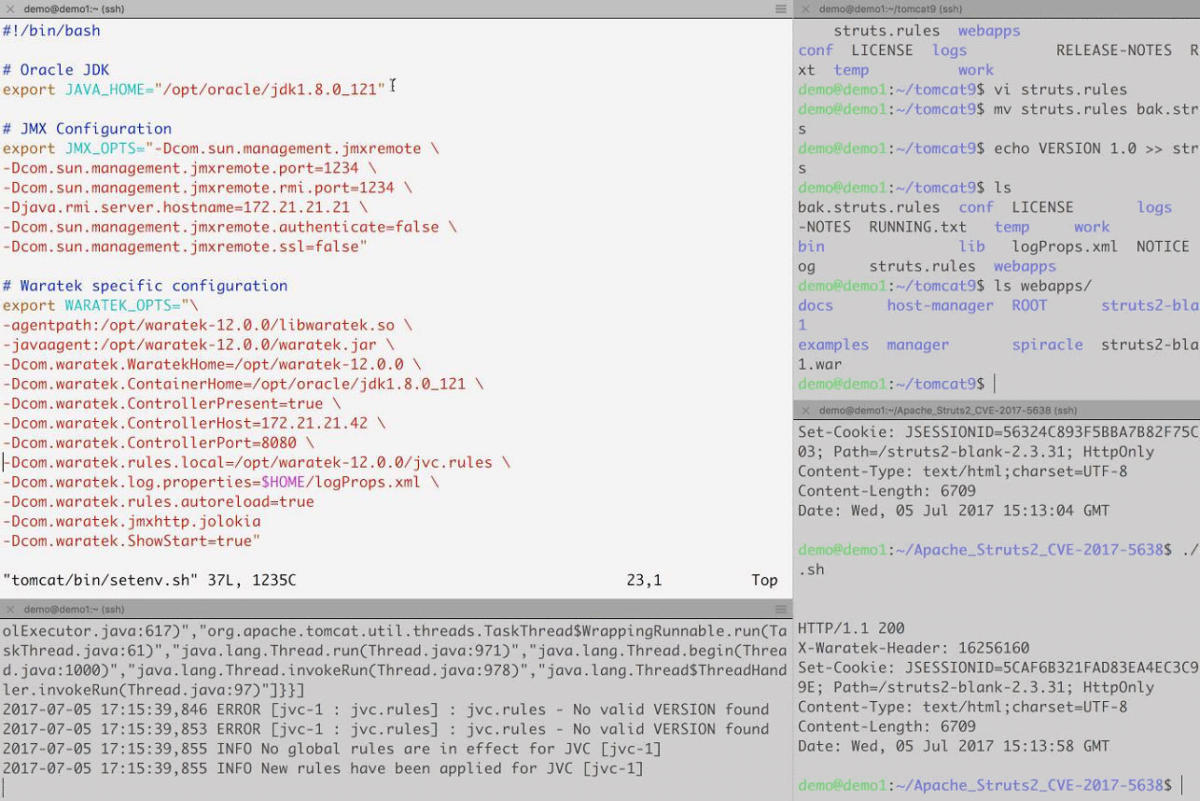Click the -javaagent waratek.jar line

pyautogui.click(x=198, y=345)
